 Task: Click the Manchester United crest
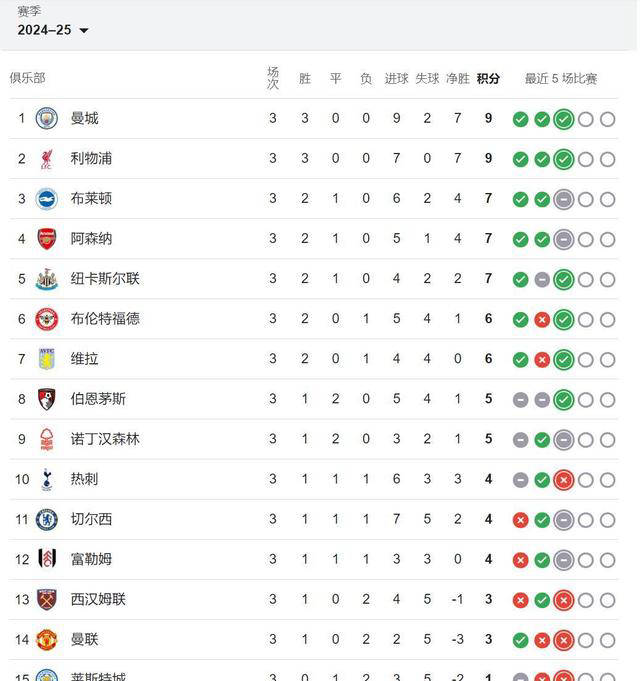click(46, 640)
